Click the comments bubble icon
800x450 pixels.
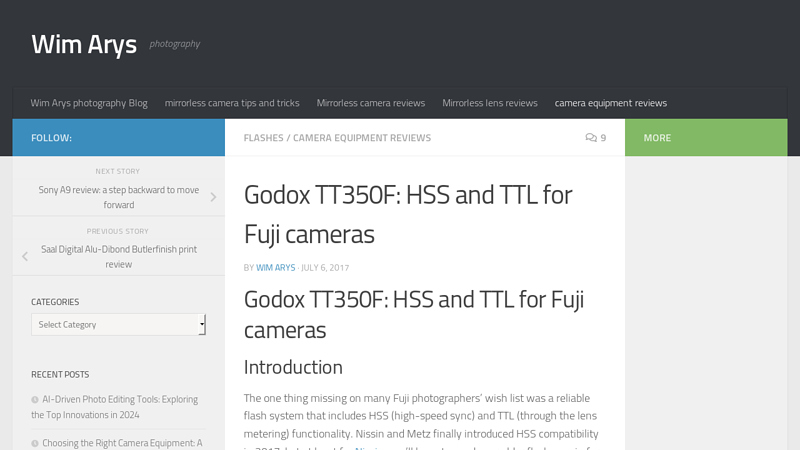(591, 138)
